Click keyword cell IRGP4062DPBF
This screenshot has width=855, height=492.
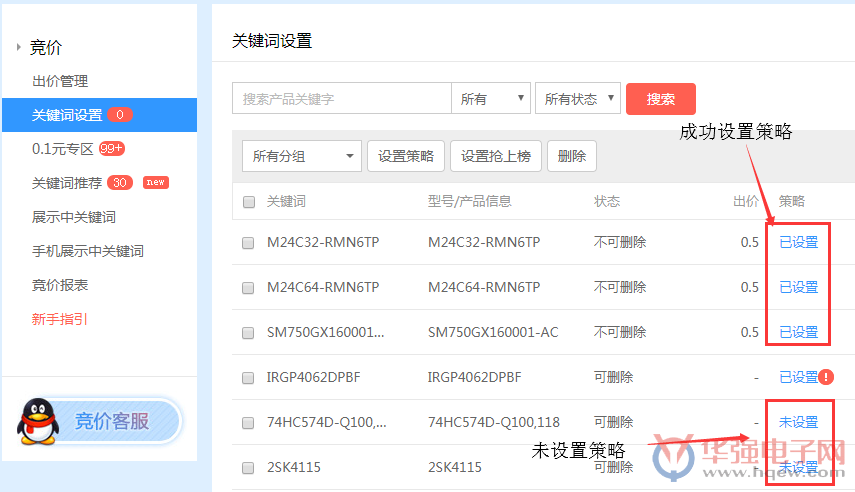pyautogui.click(x=314, y=377)
